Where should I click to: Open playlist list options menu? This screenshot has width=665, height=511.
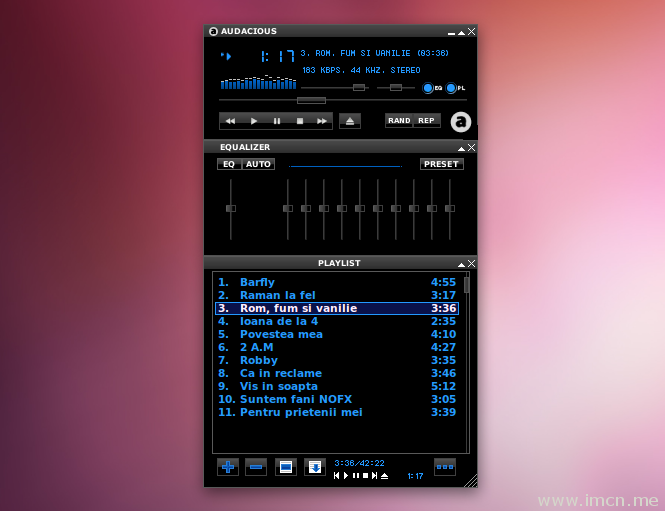(445, 467)
